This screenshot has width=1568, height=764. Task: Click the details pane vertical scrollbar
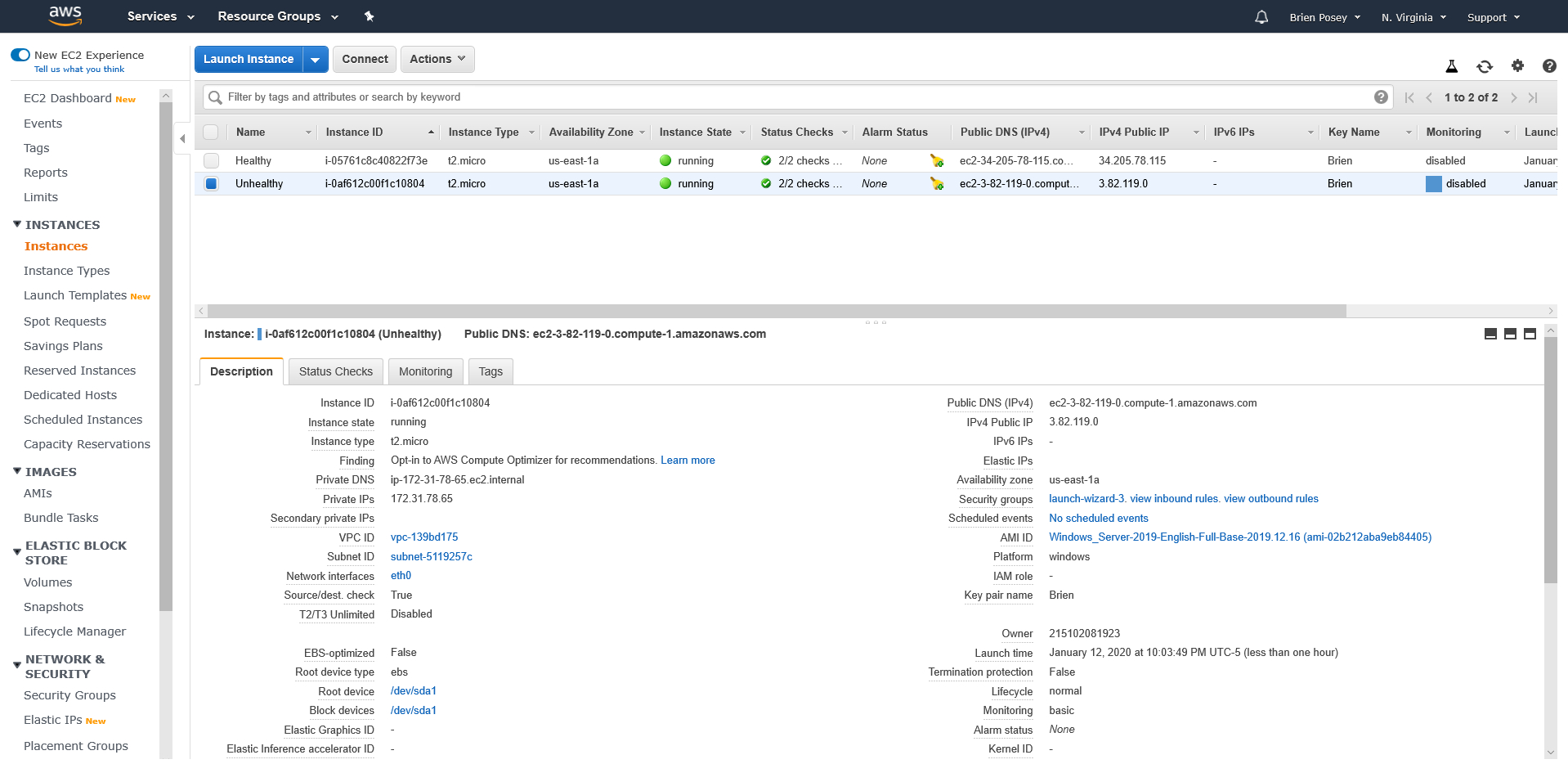1551,460
